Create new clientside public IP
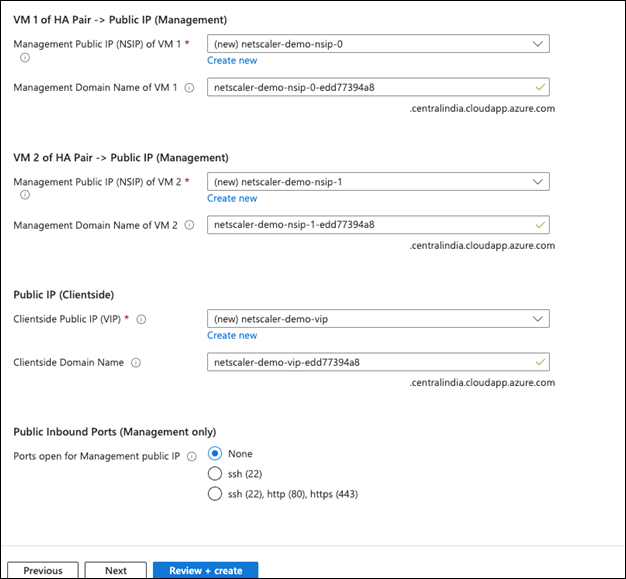The width and height of the screenshot is (626, 579). point(232,335)
